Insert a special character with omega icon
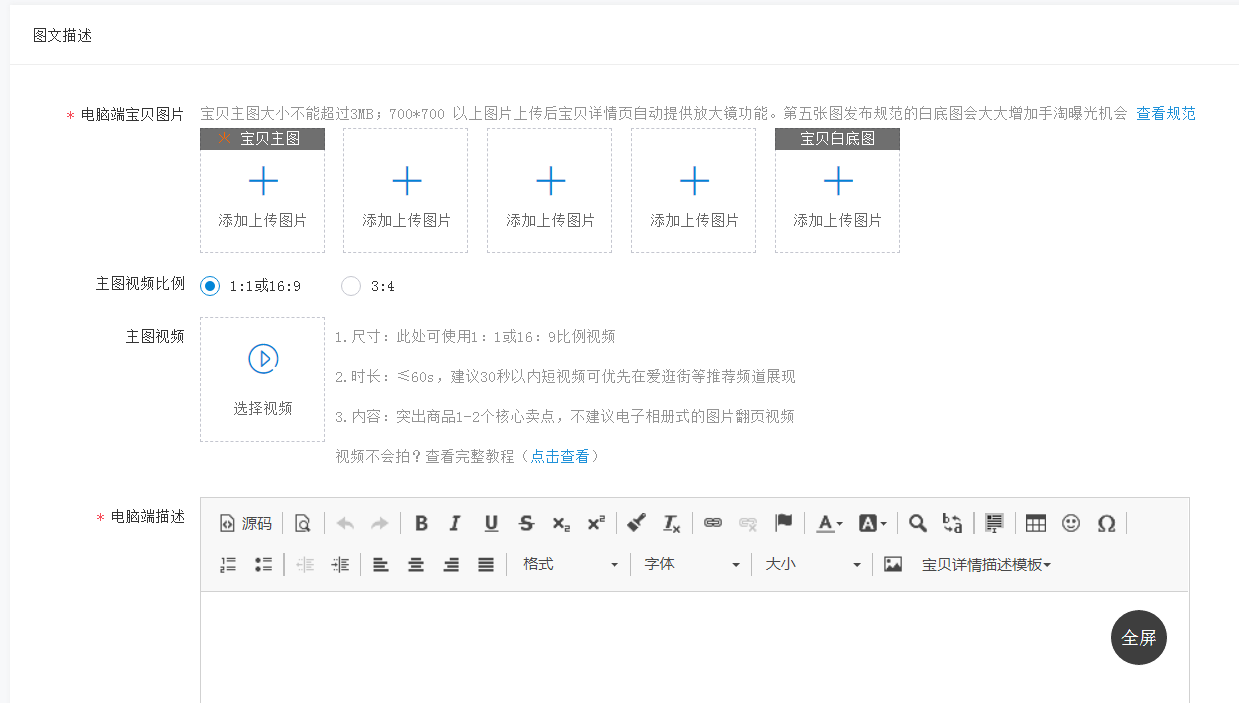 (x=1106, y=523)
